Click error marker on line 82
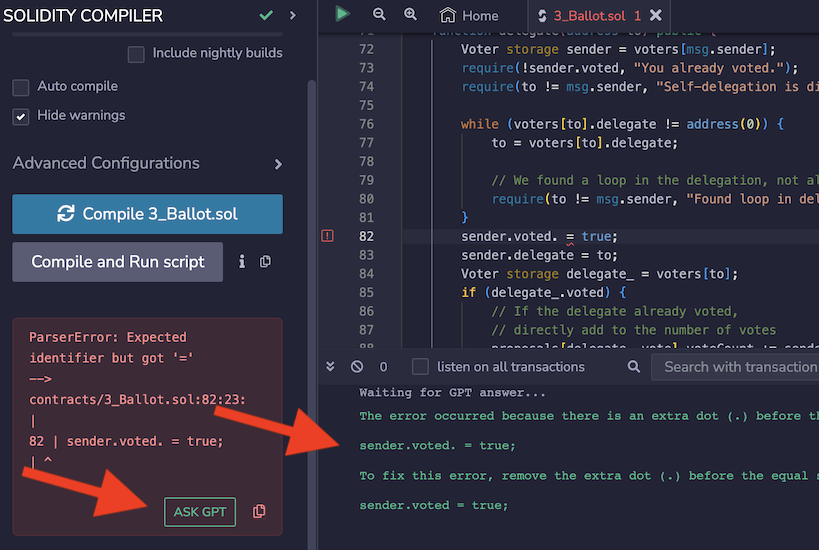The width and height of the screenshot is (819, 550). 327,236
